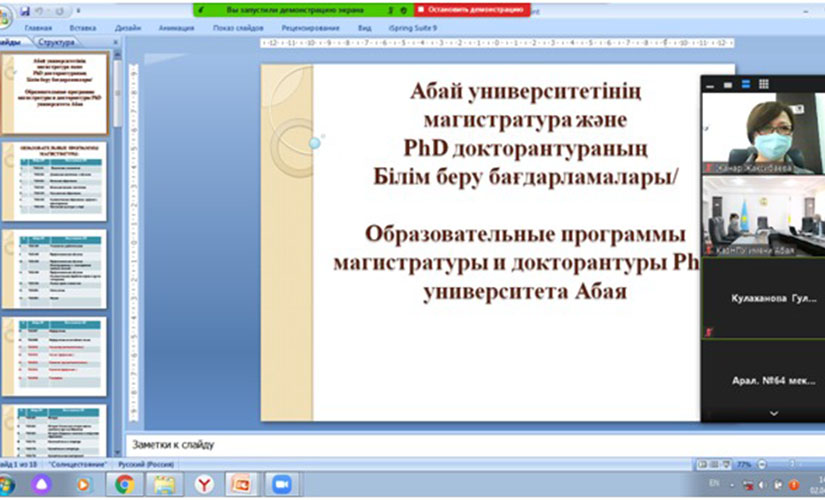Click scroll down arrow of slide pane scrollbar
Screen dimensions: 825x500
[117, 452]
